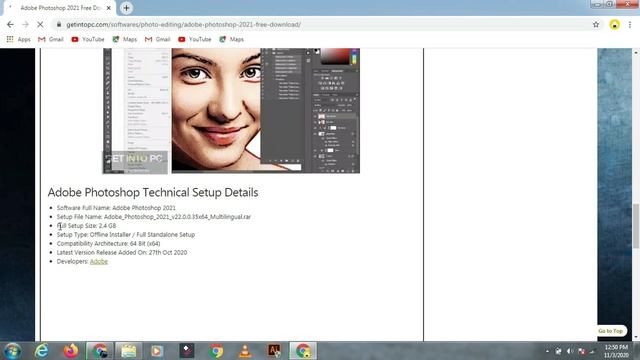Click the Adobe Photoshop Technical Setup Details heading
The height and width of the screenshot is (360, 640).
[x=153, y=192]
